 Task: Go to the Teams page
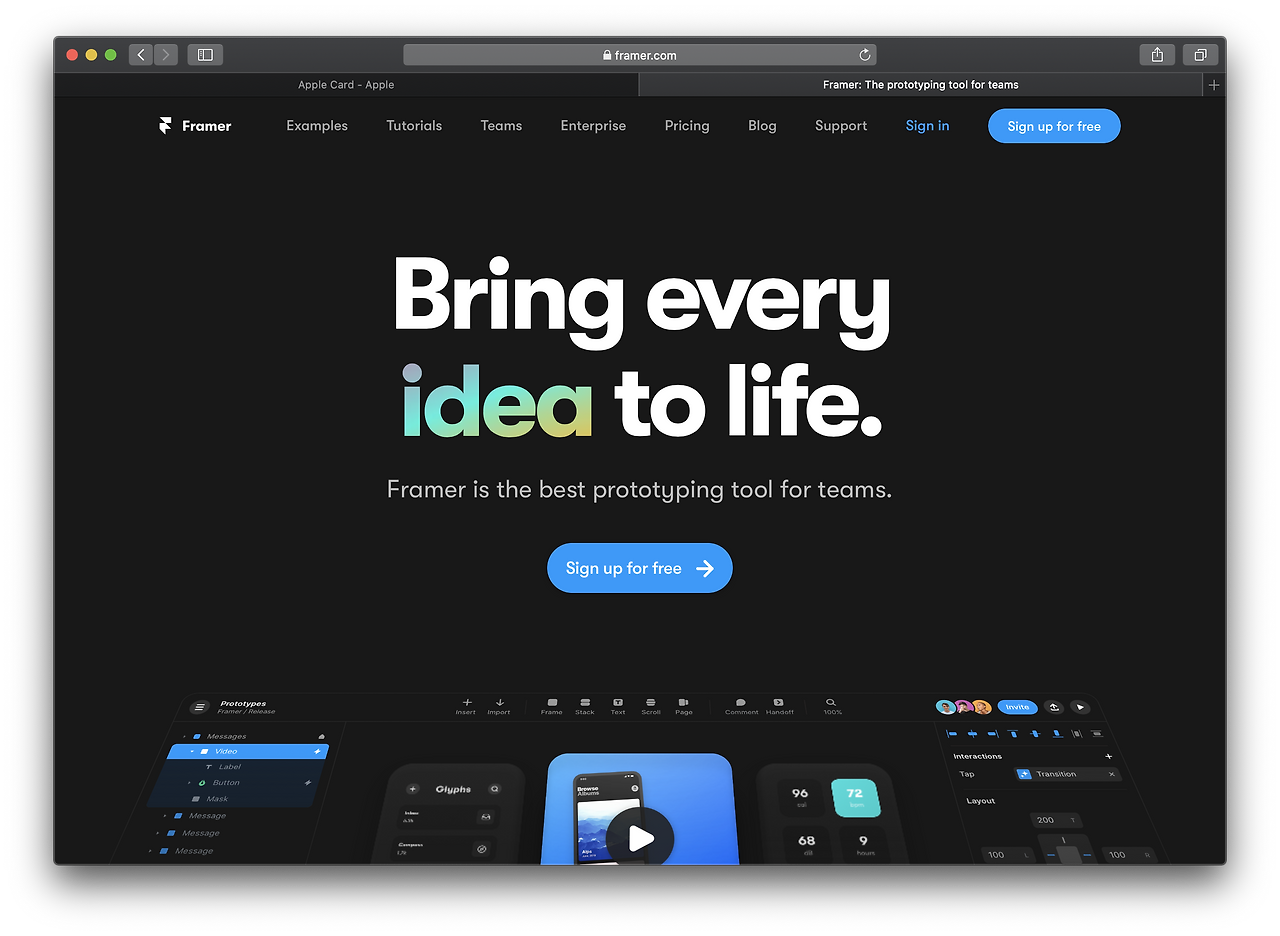tap(501, 126)
